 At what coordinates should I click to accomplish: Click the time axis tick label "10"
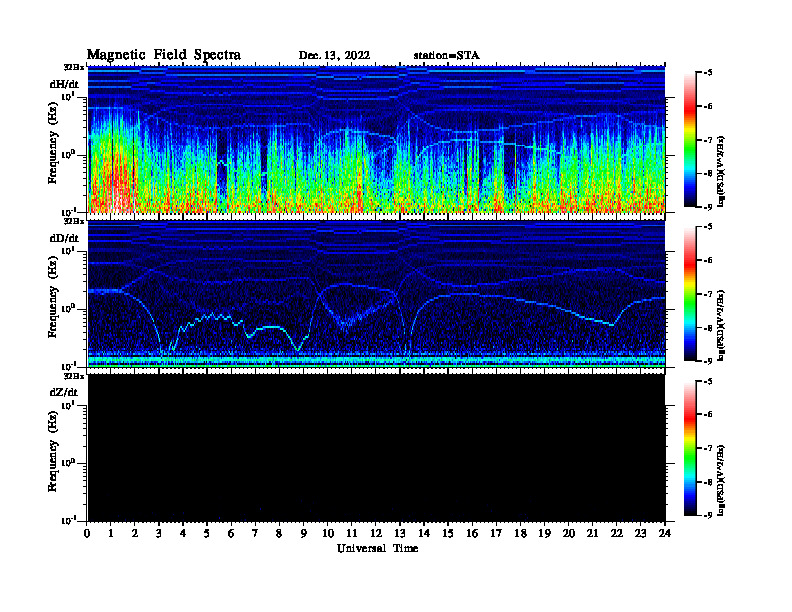point(327,534)
